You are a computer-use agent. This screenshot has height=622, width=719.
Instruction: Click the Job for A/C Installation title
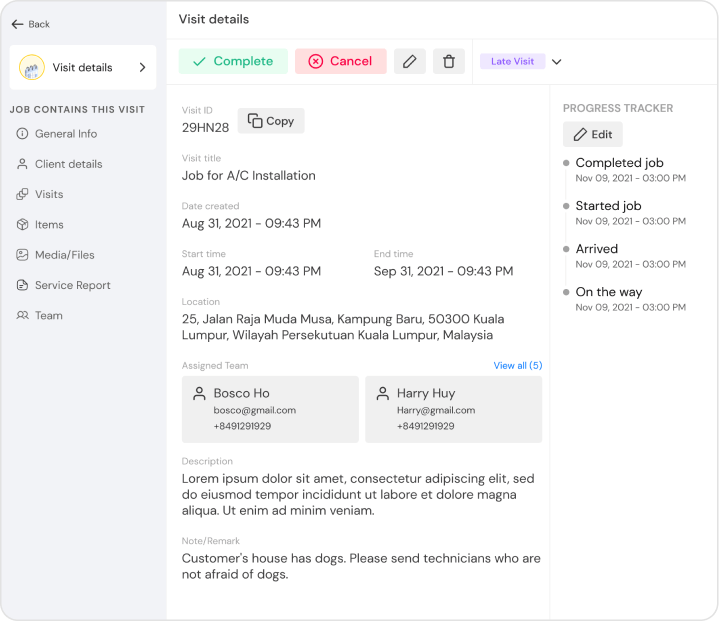click(249, 175)
